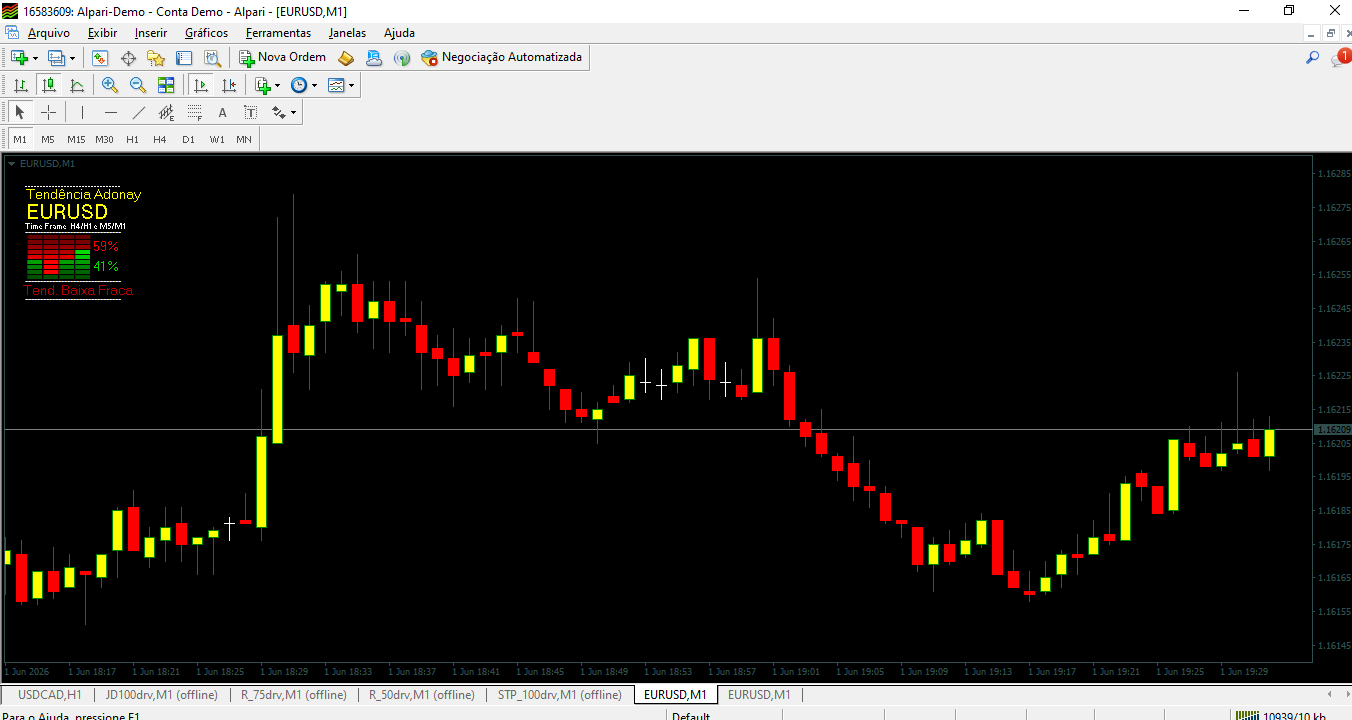The image size is (1352, 720).
Task: Open the New Chart dropdown arrow
Action: tap(36, 58)
